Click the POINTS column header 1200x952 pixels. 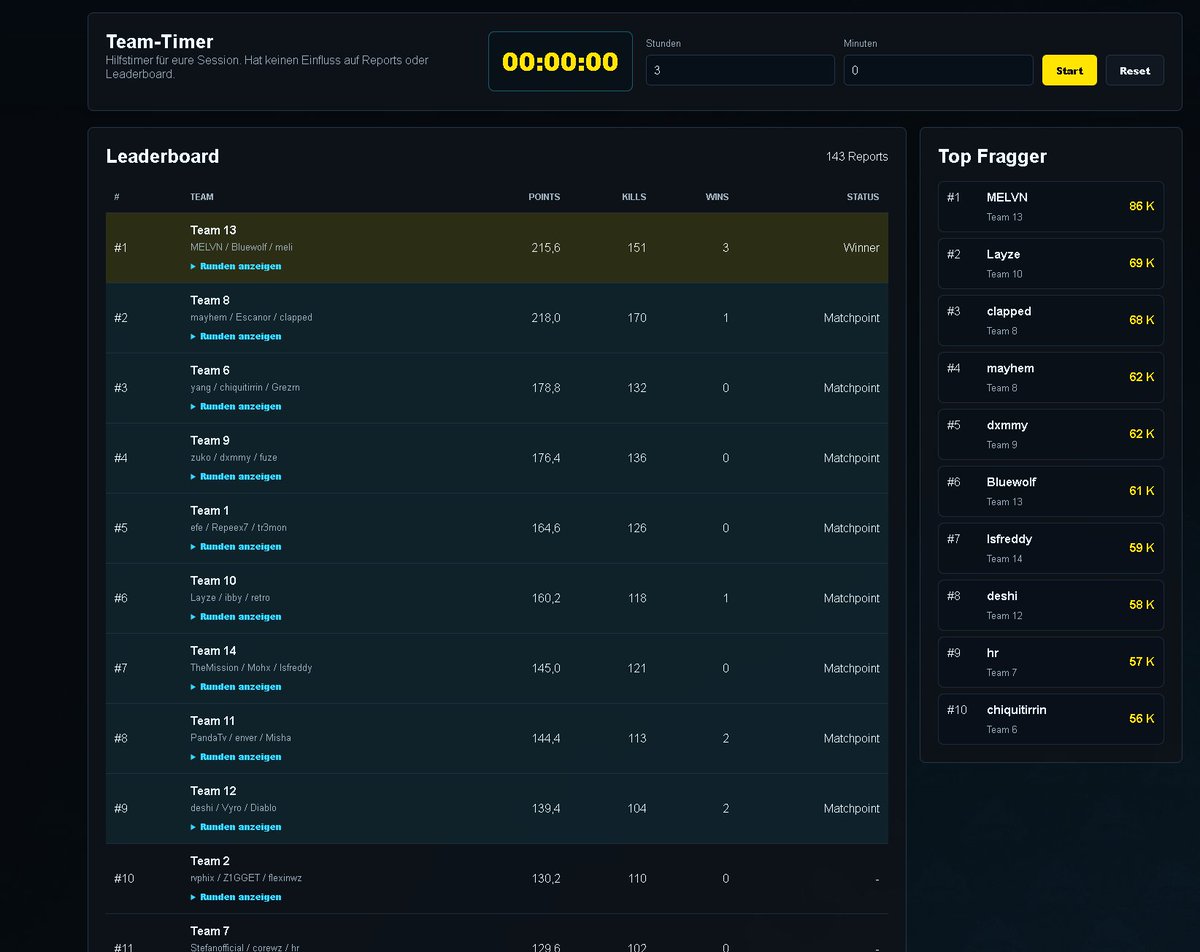coord(544,197)
